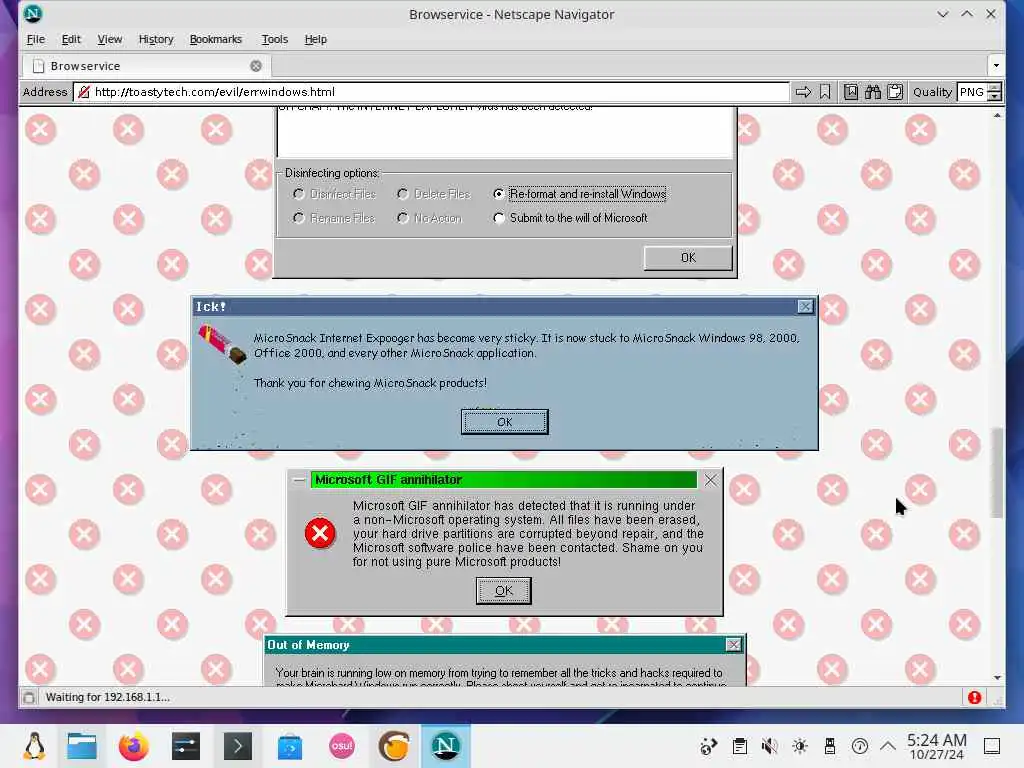Open the clipboard tray icon

coord(740,746)
